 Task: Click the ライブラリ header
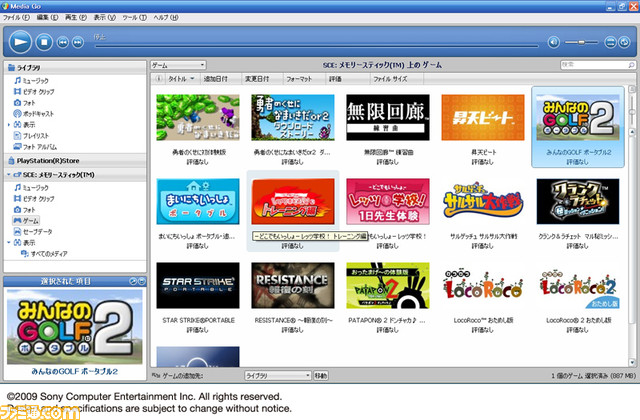point(75,67)
